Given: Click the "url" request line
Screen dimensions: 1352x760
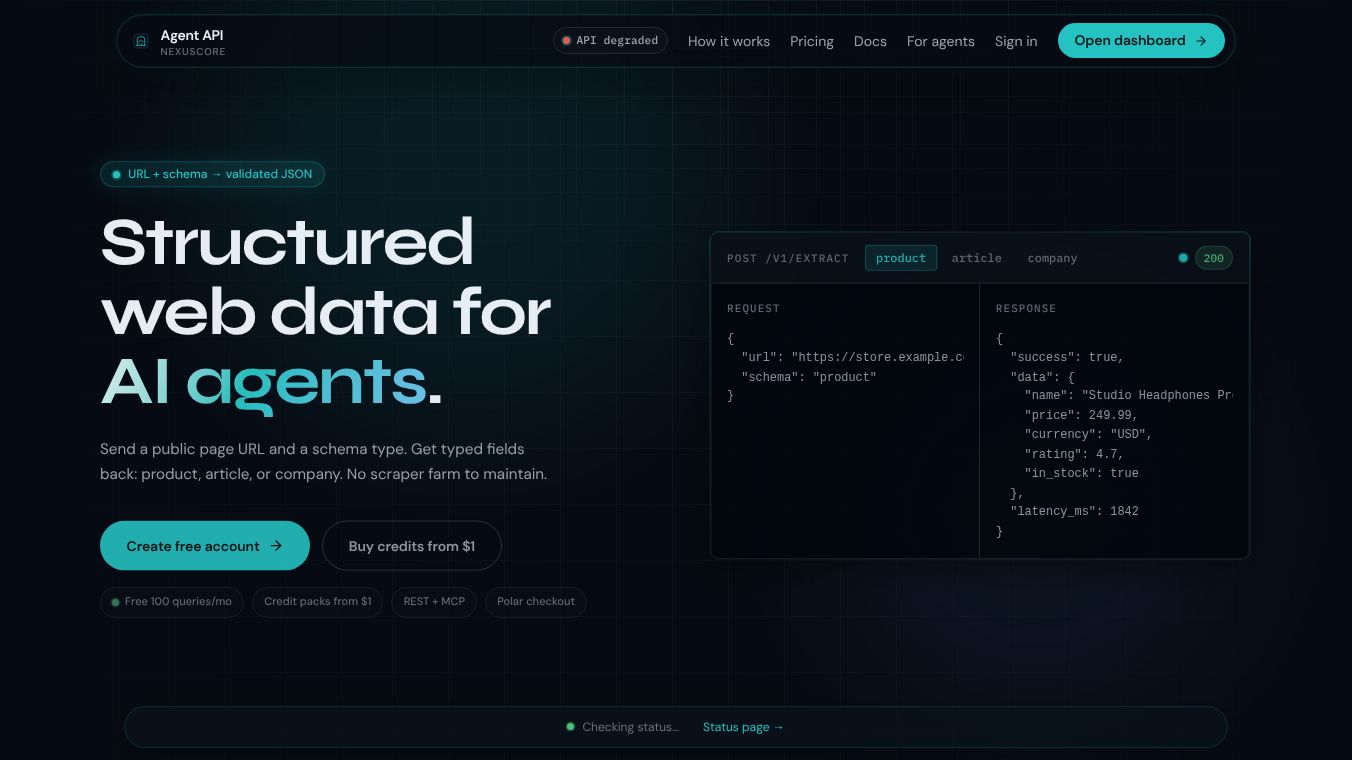Looking at the screenshot, I should 852,357.
